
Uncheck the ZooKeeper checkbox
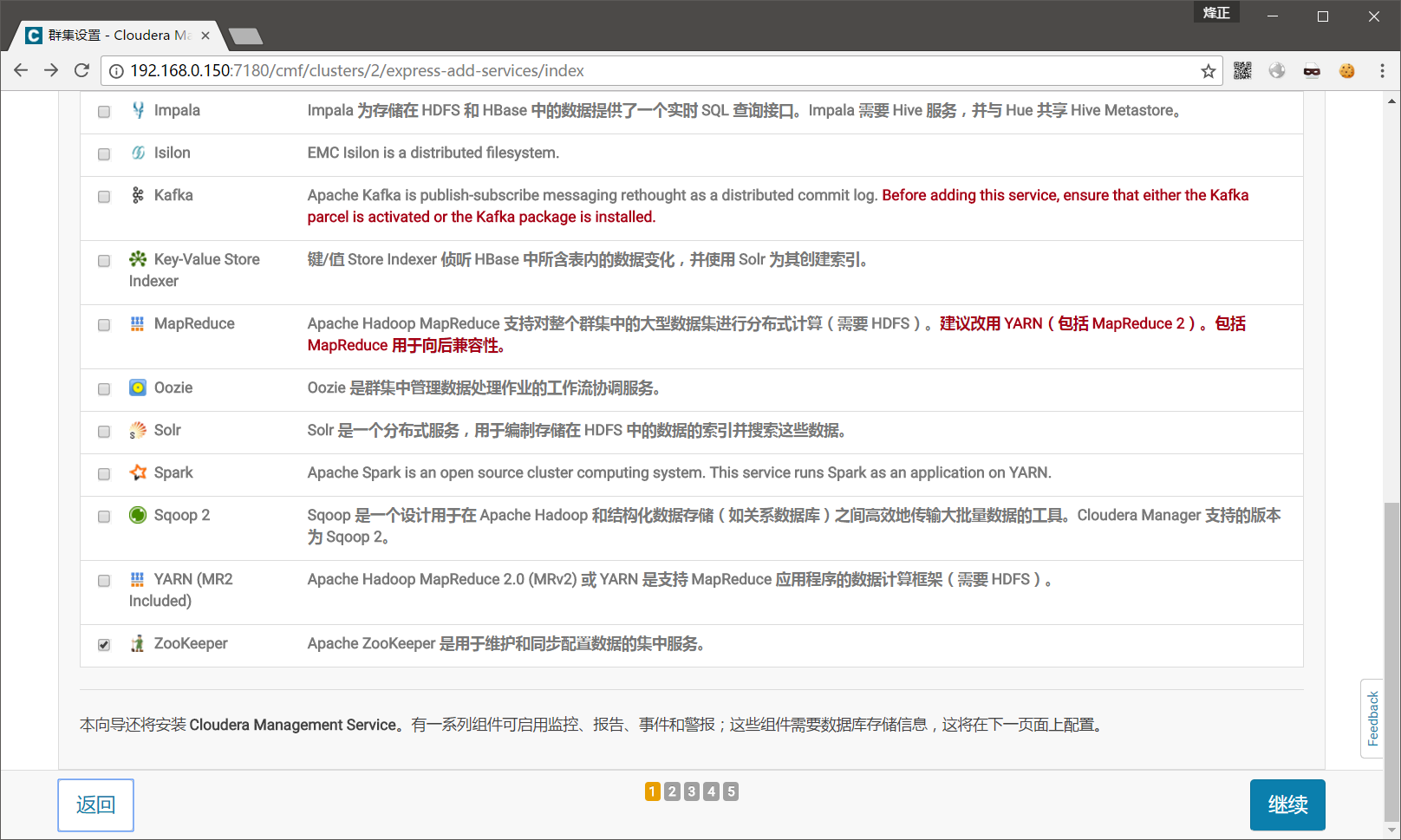pyautogui.click(x=104, y=645)
